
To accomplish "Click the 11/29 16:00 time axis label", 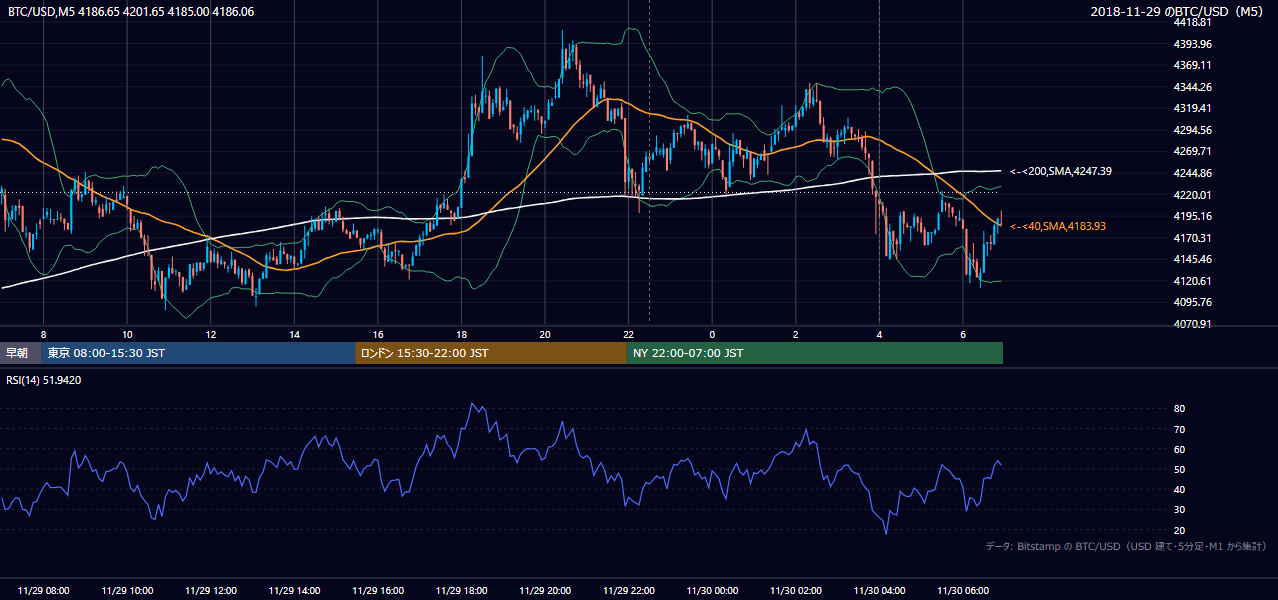I will 378,591.
